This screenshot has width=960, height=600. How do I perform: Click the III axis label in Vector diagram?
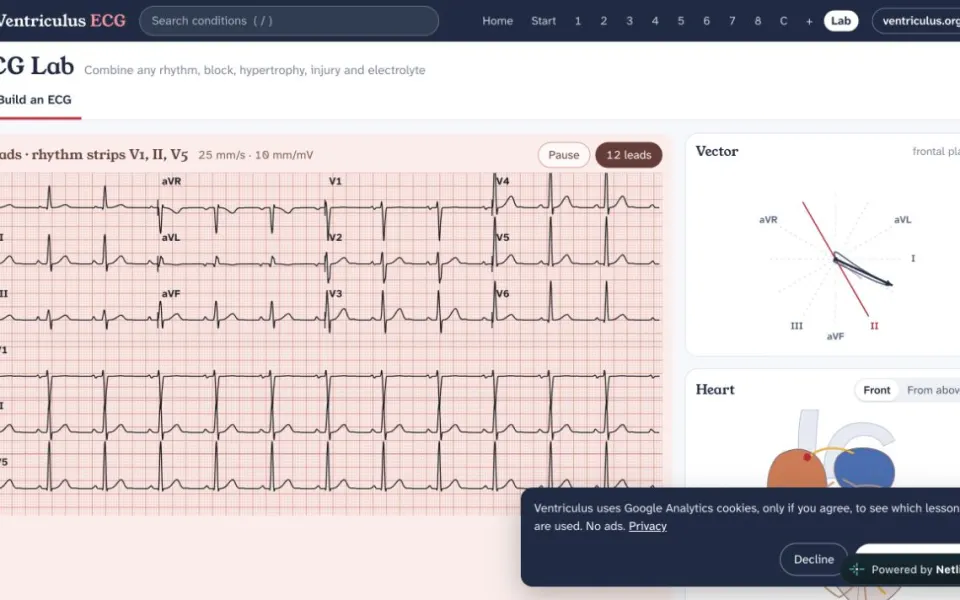pyautogui.click(x=797, y=326)
